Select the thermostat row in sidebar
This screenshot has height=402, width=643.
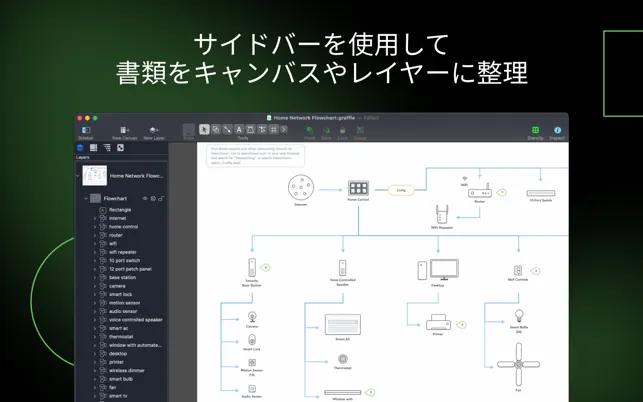coord(121,337)
